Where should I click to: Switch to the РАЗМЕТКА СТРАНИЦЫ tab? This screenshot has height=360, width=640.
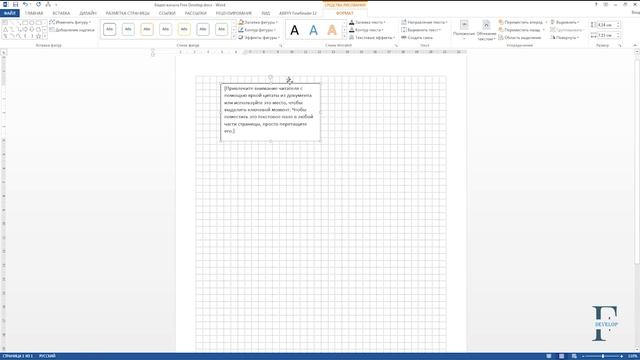pos(128,13)
